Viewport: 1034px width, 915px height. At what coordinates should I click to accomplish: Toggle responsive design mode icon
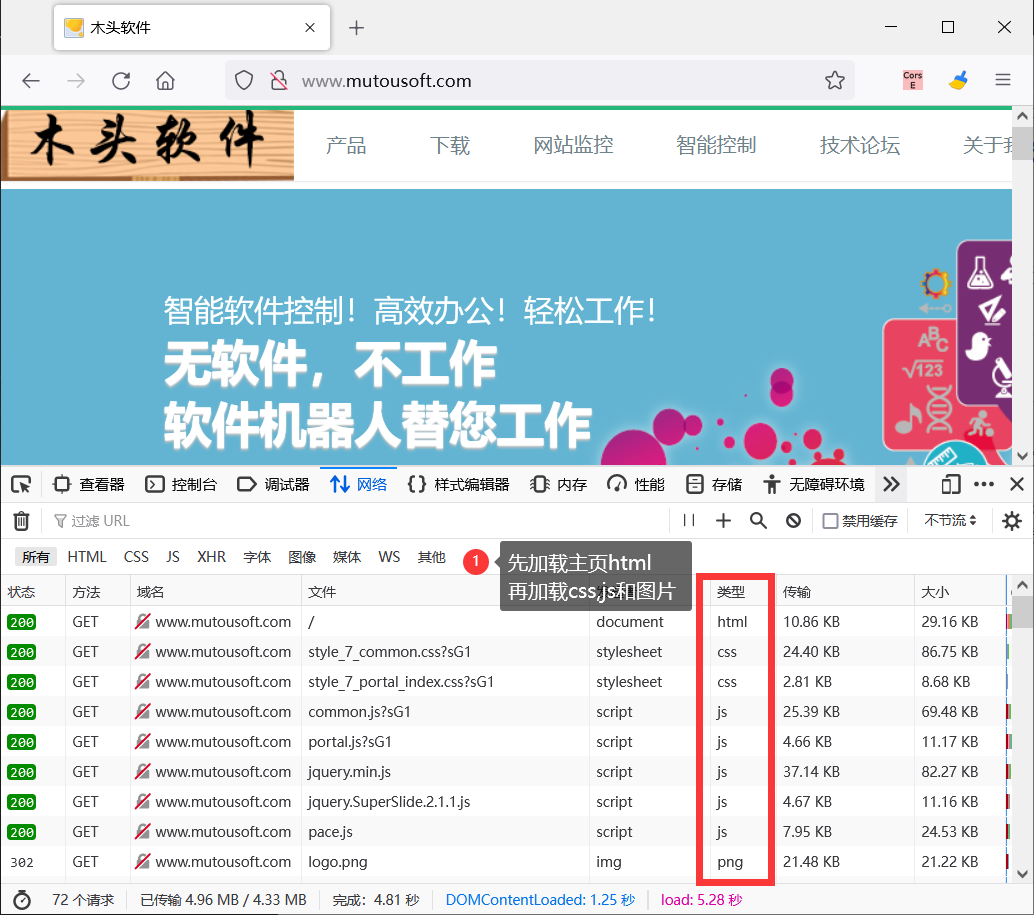point(950,485)
